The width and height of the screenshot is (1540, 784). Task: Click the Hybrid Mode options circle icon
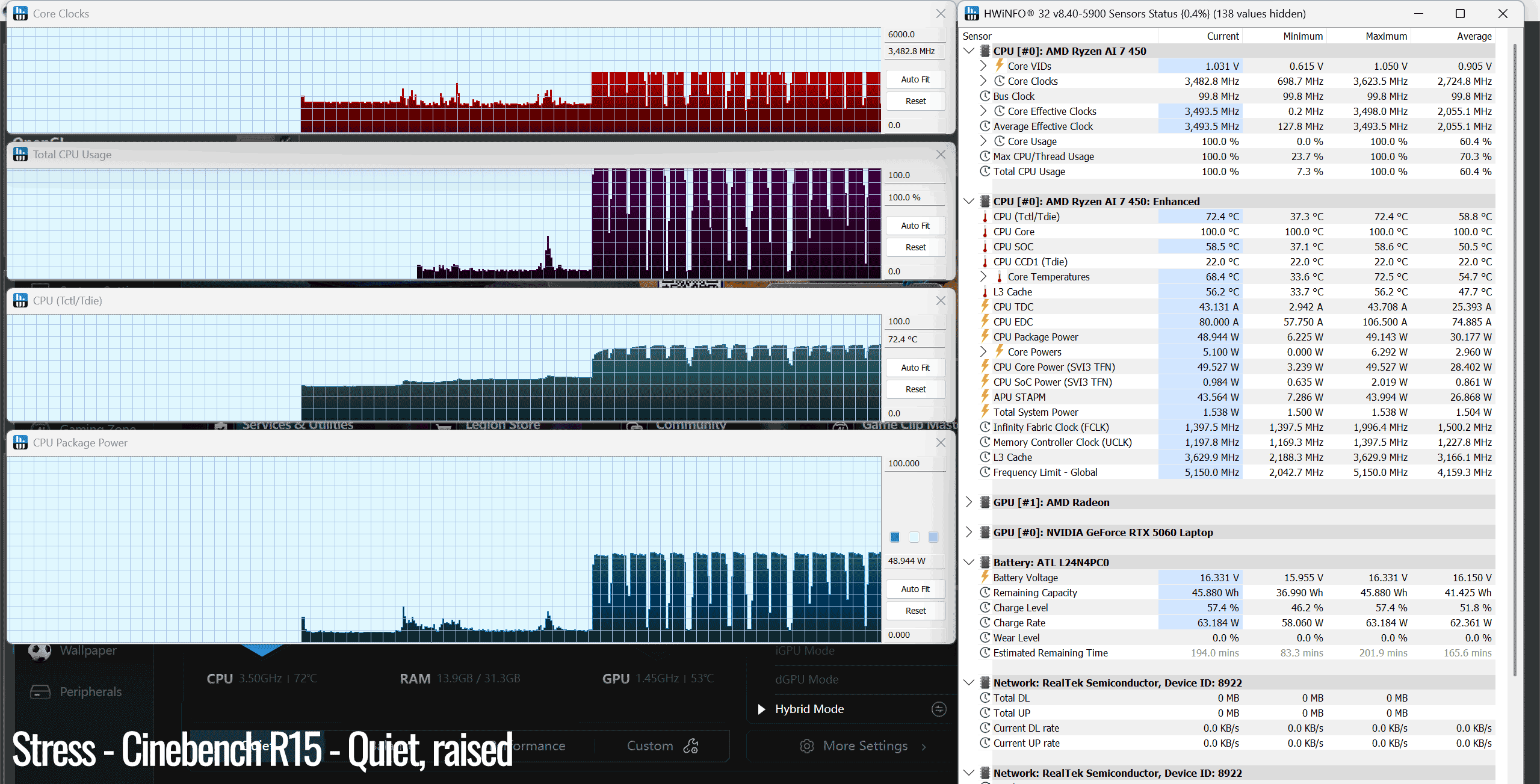[x=939, y=709]
